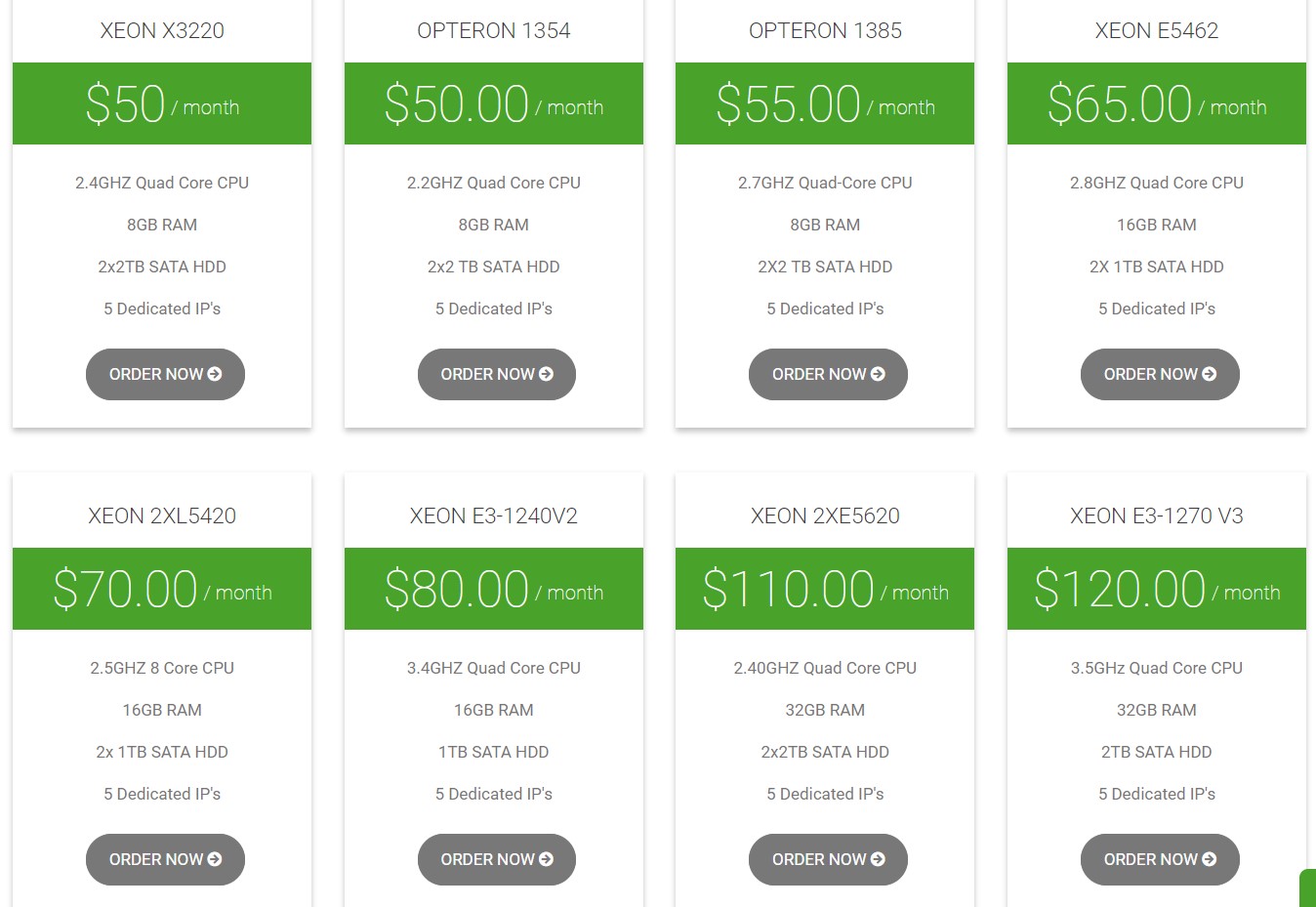Order the $65.00 XEON E5462 plan

(x=1160, y=374)
